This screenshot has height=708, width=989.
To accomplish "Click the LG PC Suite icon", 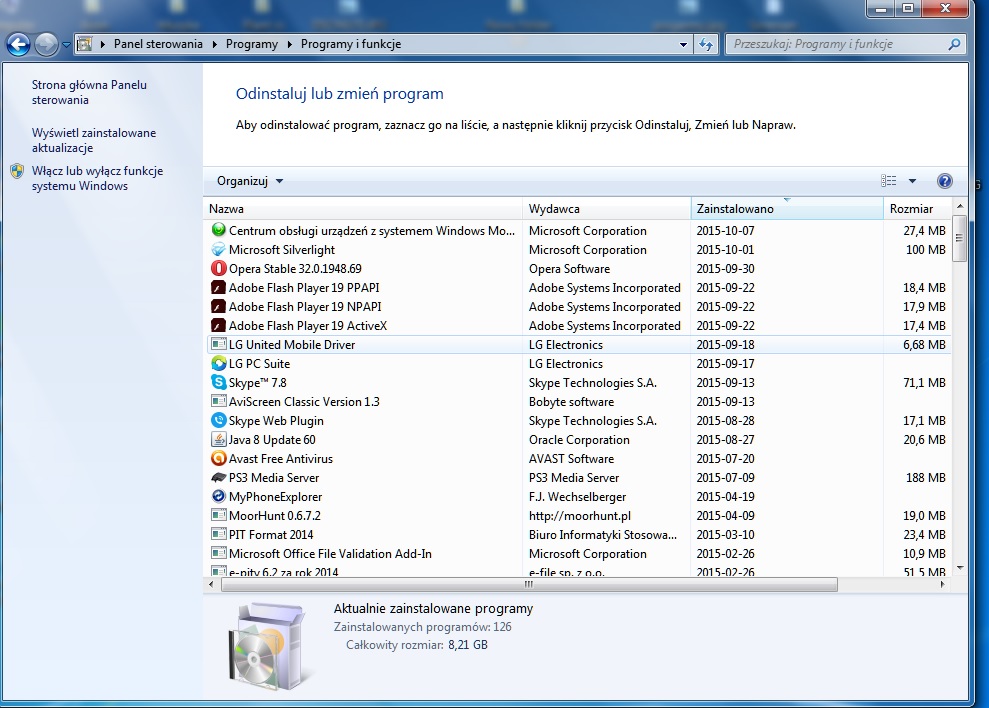I will (x=218, y=363).
